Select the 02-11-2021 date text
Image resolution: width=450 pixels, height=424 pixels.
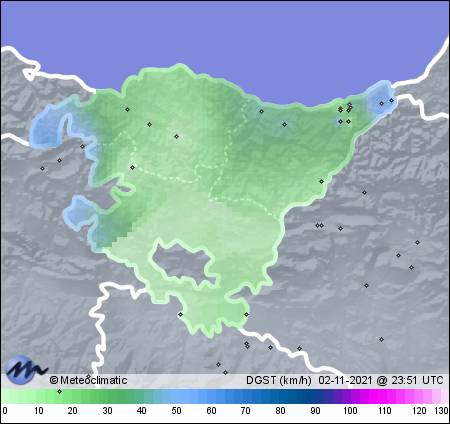pos(345,380)
